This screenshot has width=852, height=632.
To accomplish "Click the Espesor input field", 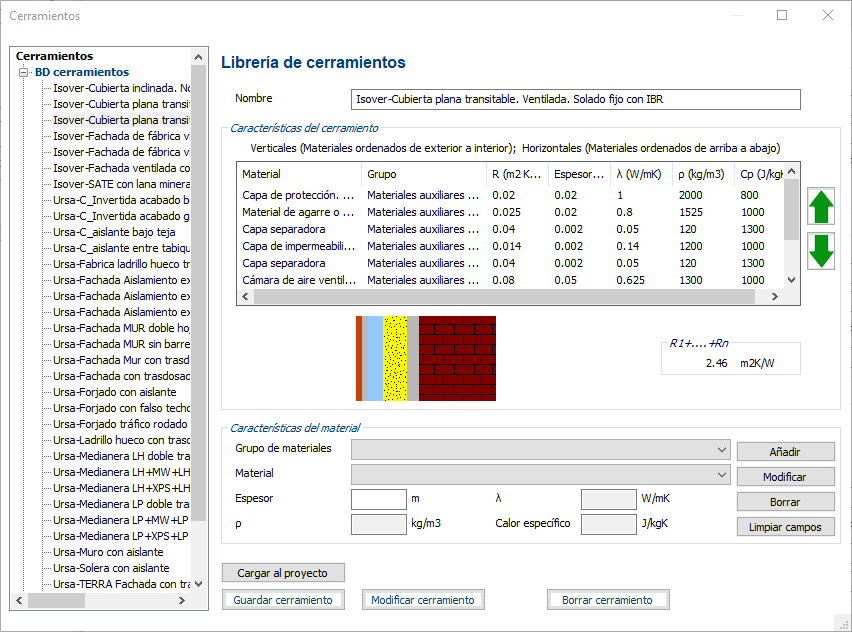I will click(x=378, y=498).
